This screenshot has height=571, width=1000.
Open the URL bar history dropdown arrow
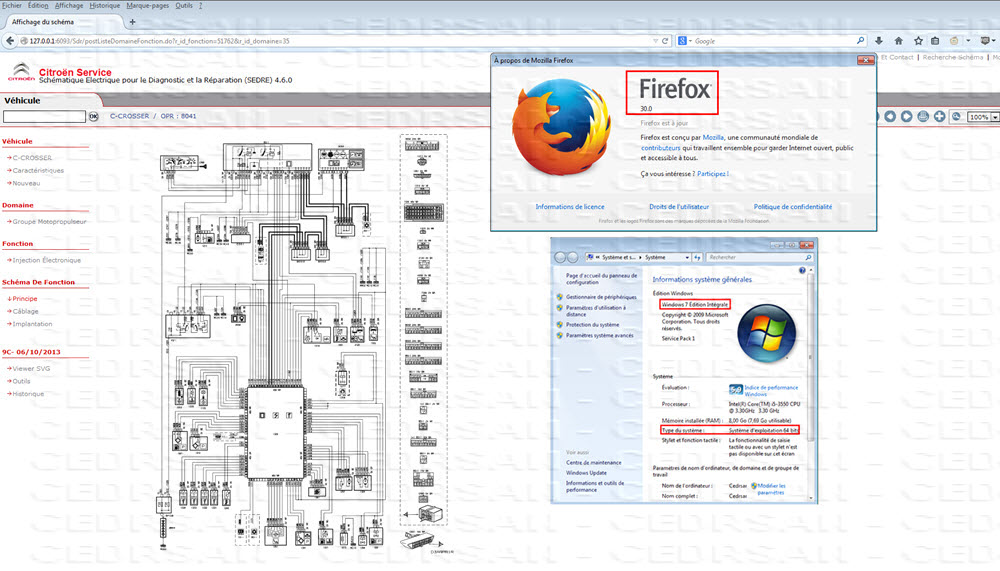tap(655, 41)
